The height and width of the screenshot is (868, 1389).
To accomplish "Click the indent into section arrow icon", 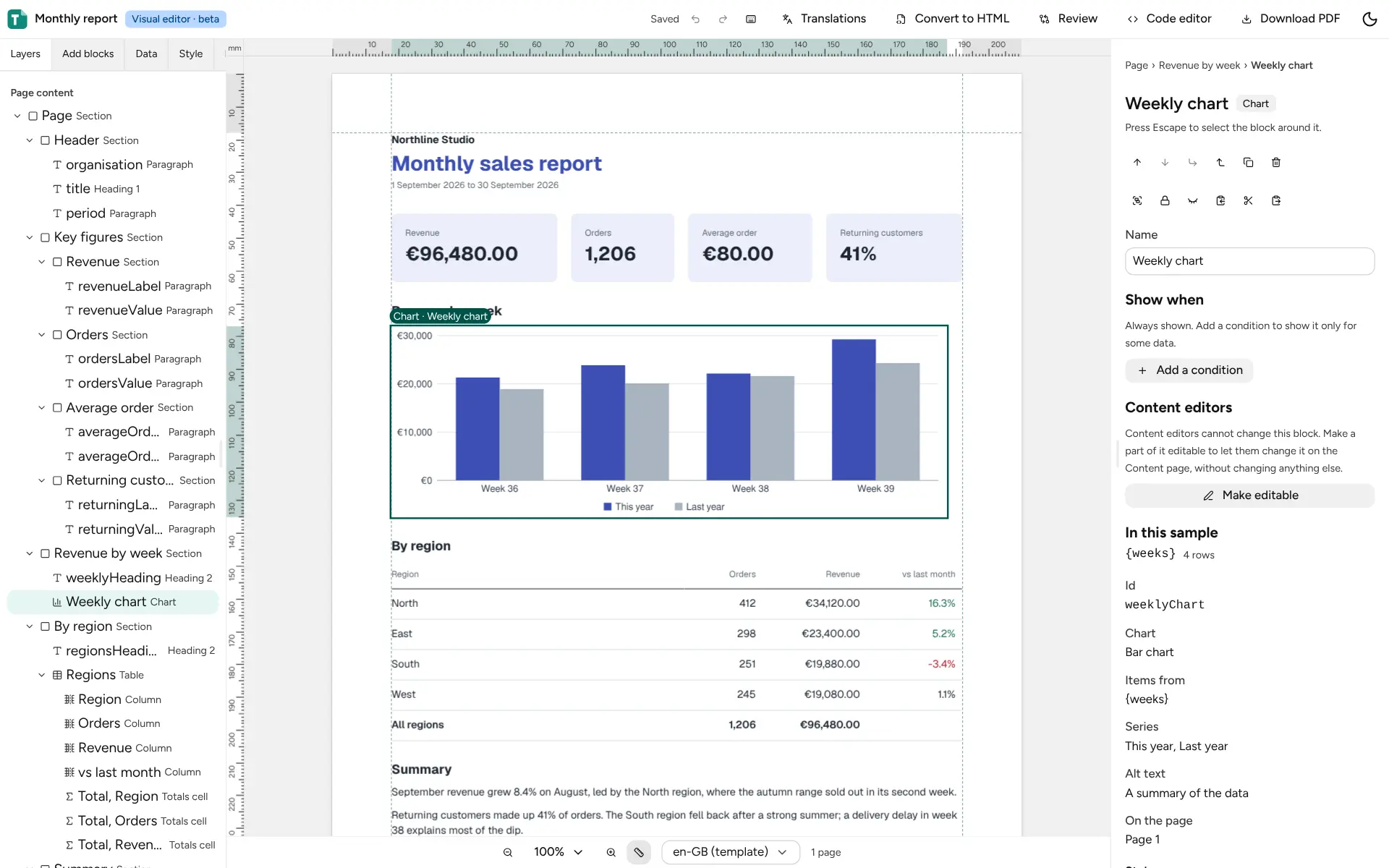I will click(x=1193, y=163).
